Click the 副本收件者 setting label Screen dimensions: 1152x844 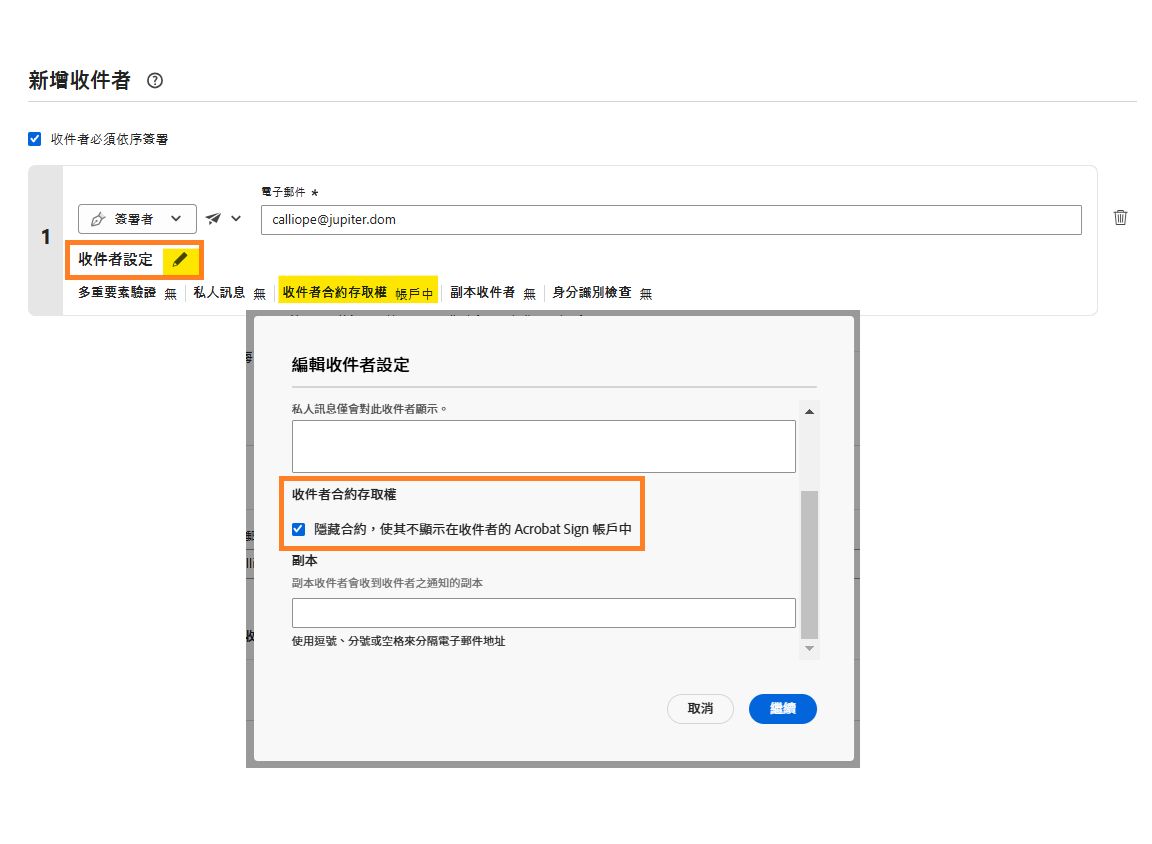[x=482, y=292]
